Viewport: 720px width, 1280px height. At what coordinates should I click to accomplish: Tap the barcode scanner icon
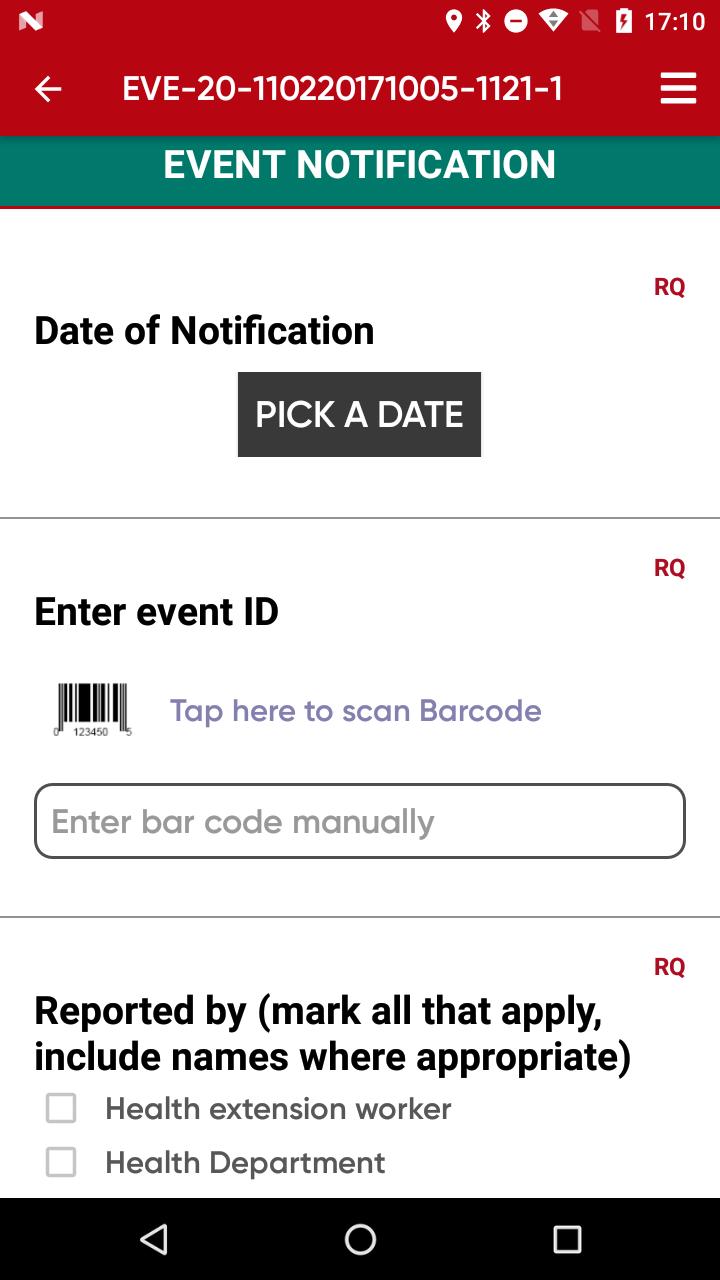click(94, 710)
